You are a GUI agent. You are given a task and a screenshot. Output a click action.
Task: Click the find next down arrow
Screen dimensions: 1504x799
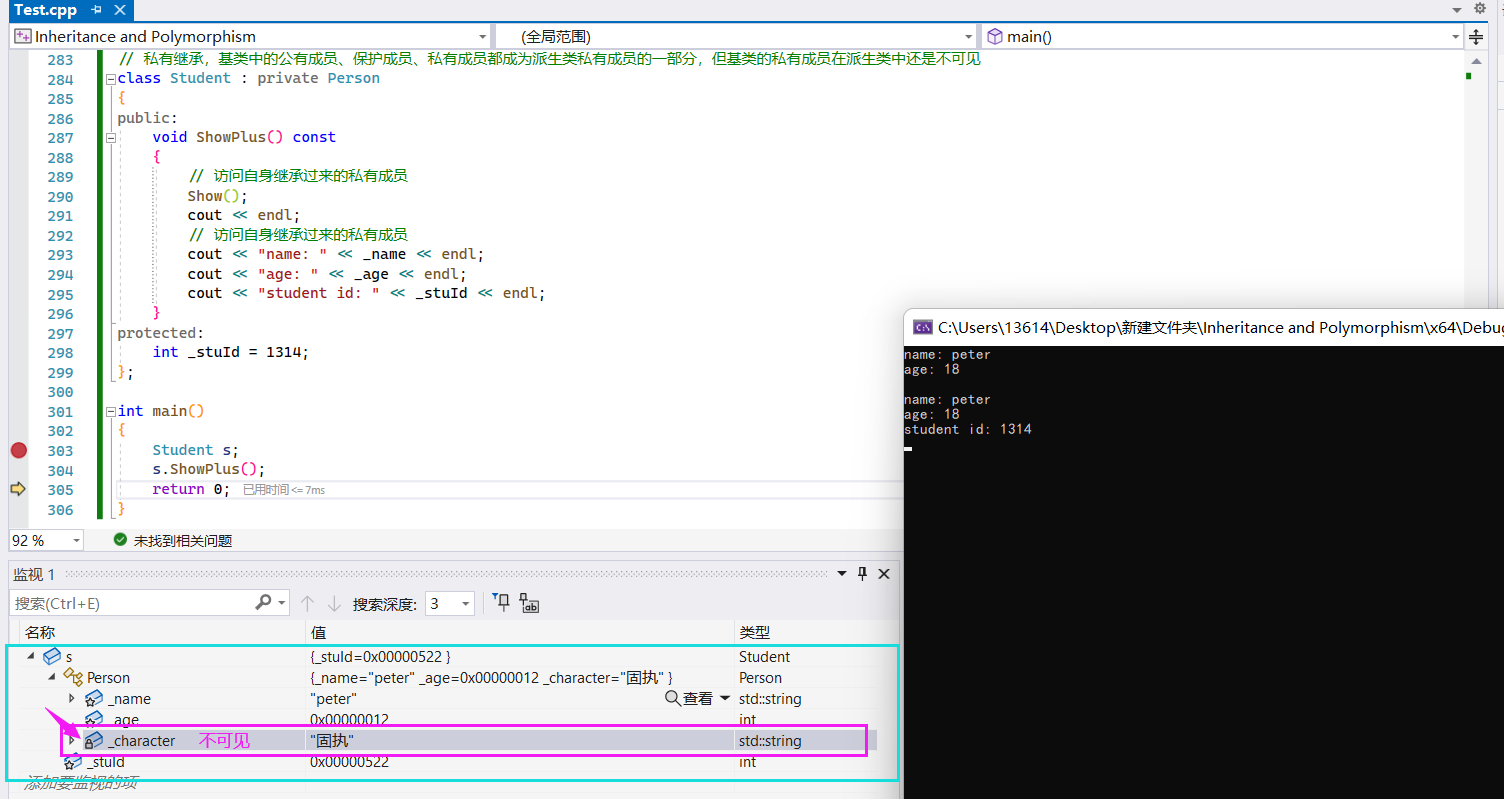(334, 603)
